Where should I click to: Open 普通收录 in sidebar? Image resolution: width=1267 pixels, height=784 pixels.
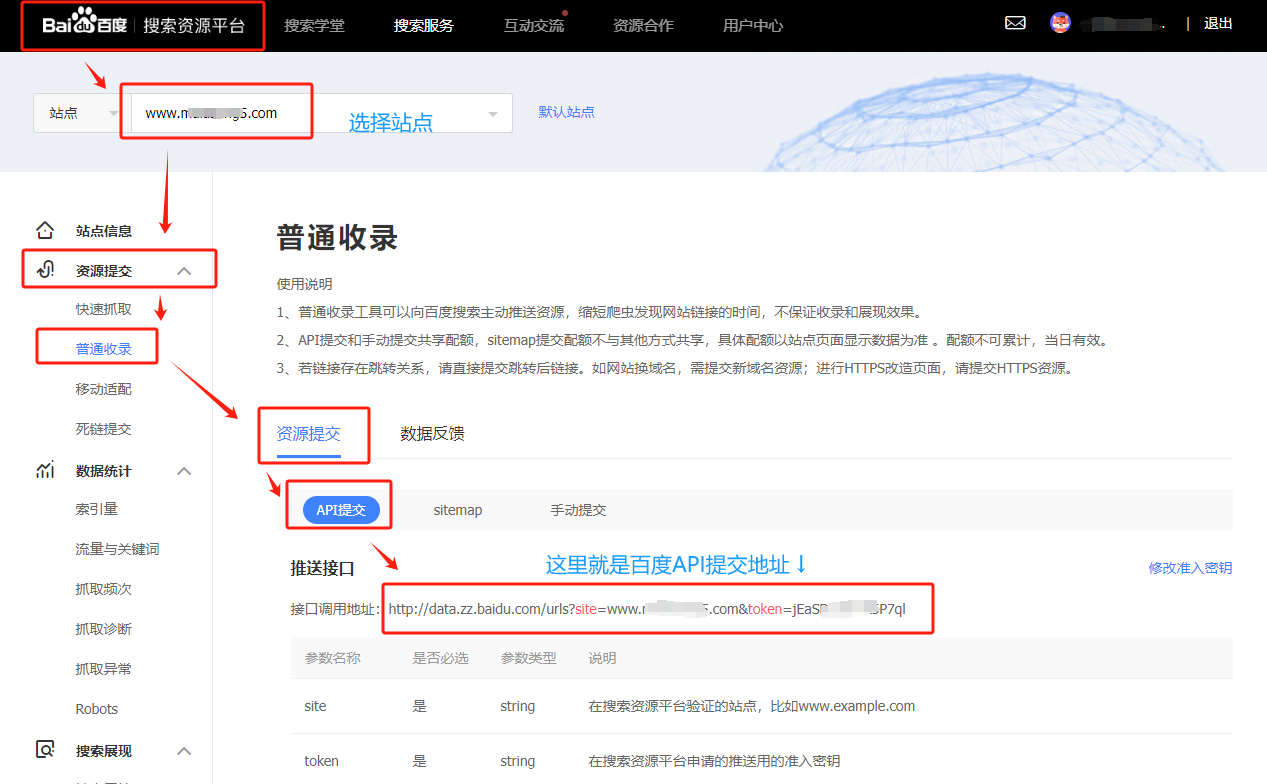coord(104,349)
